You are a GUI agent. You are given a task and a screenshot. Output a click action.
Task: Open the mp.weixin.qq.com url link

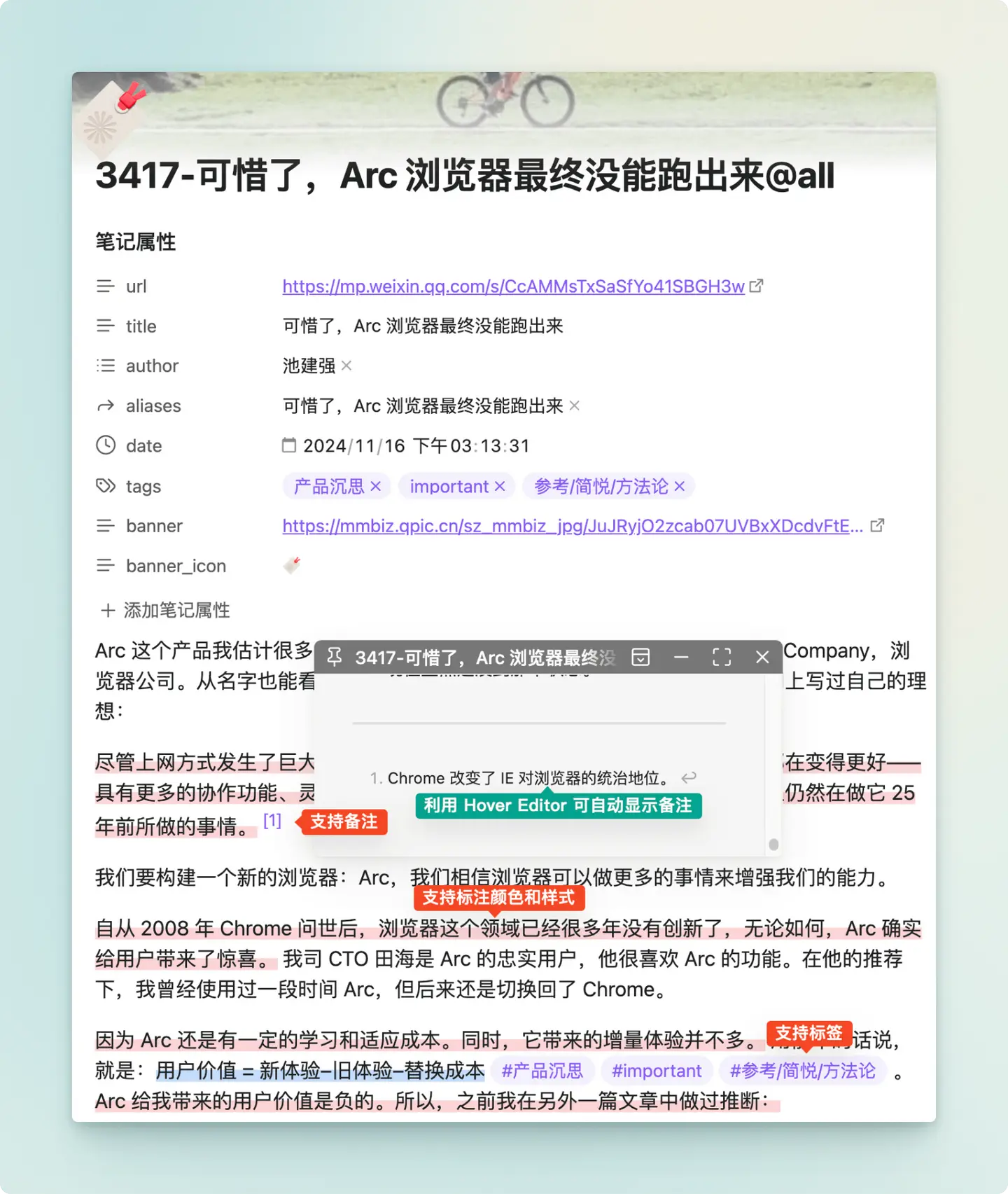pyautogui.click(x=513, y=286)
